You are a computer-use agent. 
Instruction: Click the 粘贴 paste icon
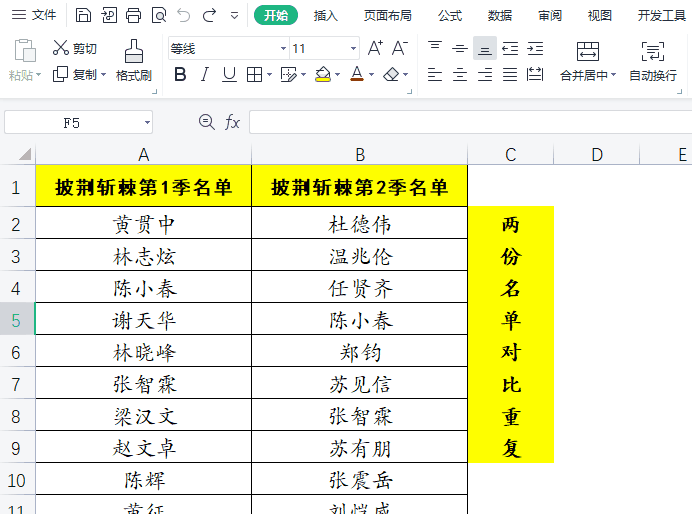25,50
